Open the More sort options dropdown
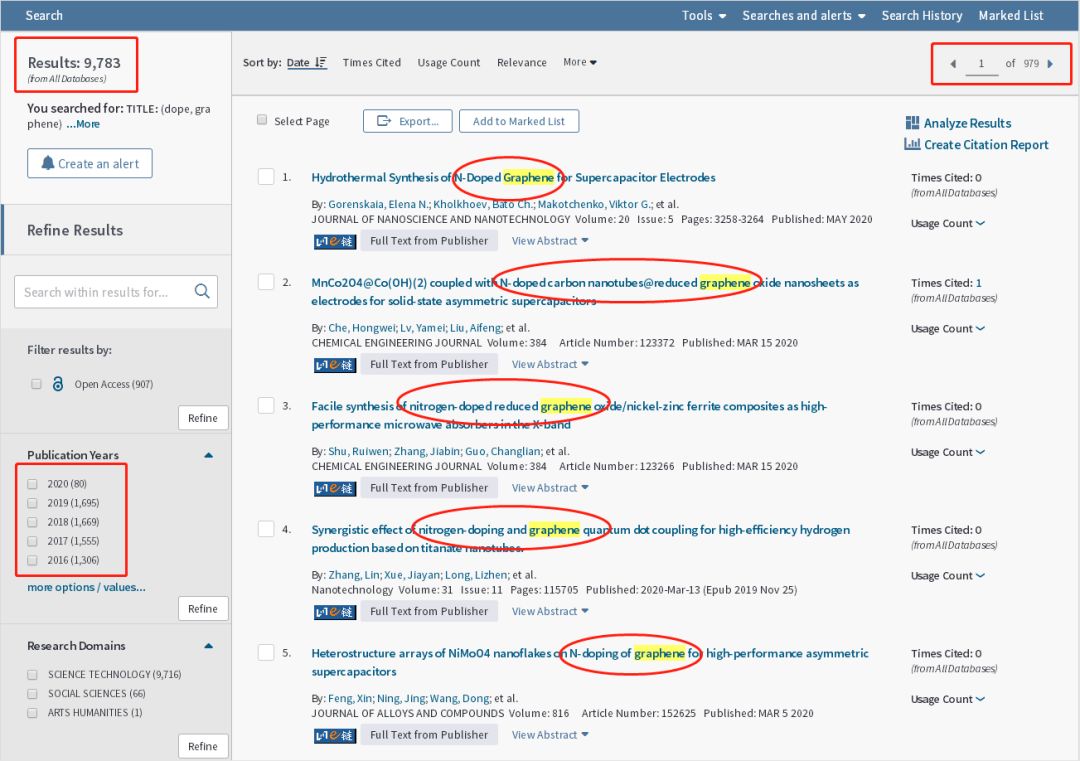 580,62
